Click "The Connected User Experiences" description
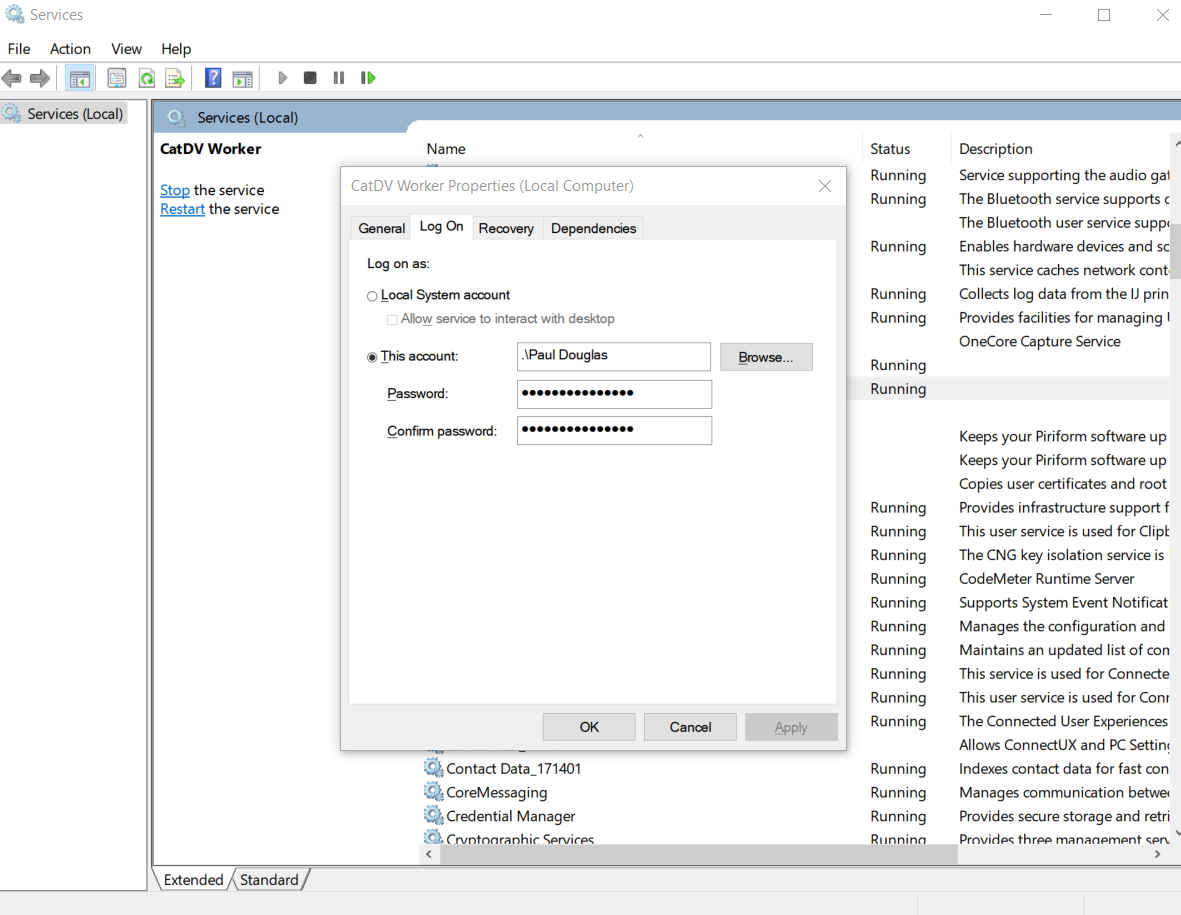The height and width of the screenshot is (915, 1181). click(x=1064, y=721)
